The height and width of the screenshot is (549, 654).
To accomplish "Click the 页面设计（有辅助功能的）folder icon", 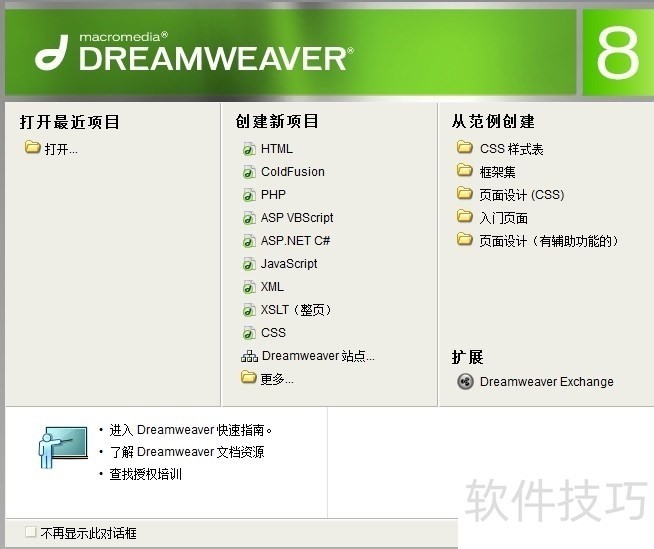I will pos(464,239).
